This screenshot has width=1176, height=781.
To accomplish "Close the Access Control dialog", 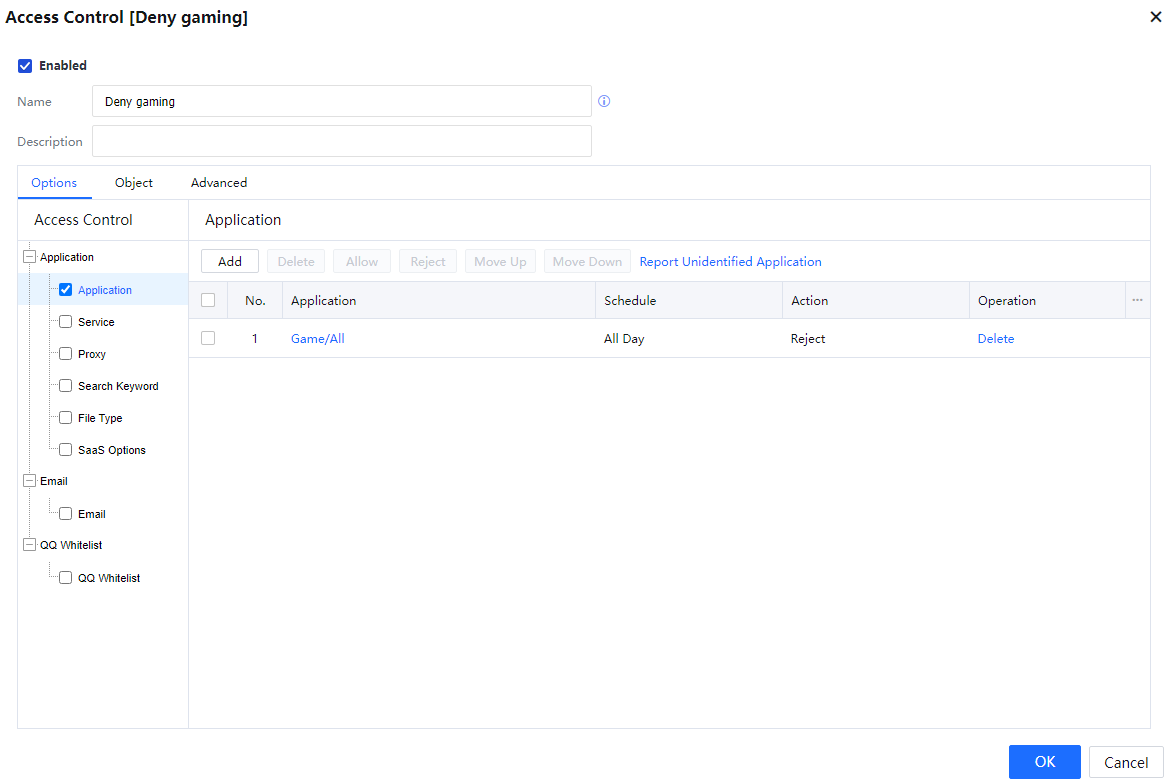I will click(1156, 17).
